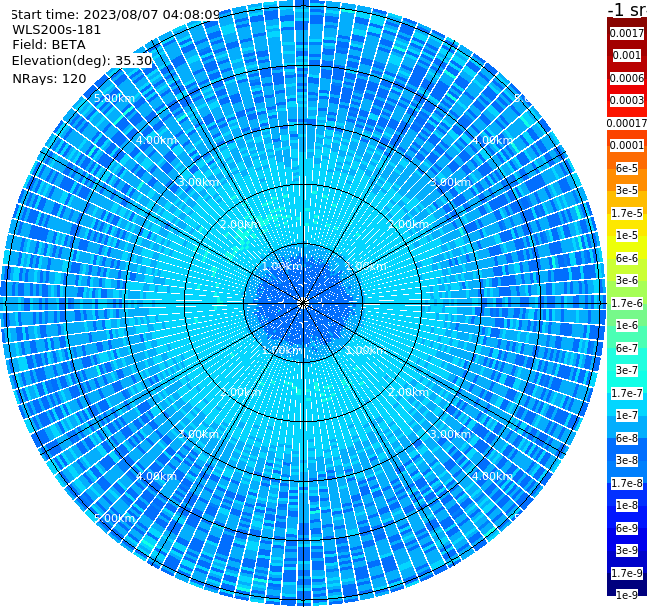Image resolution: width=647 pixels, height=607 pixels.
Task: Select the 6e-7 colorbar tick label
Action: tap(627, 348)
